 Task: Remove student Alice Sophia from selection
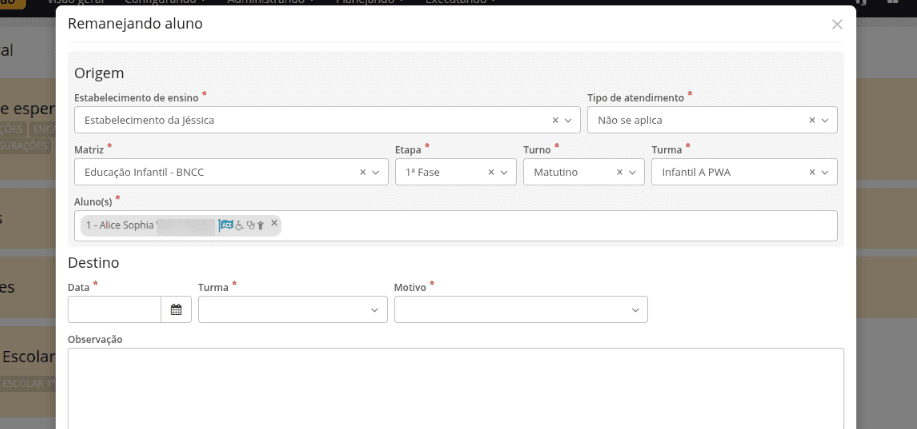tap(275, 224)
